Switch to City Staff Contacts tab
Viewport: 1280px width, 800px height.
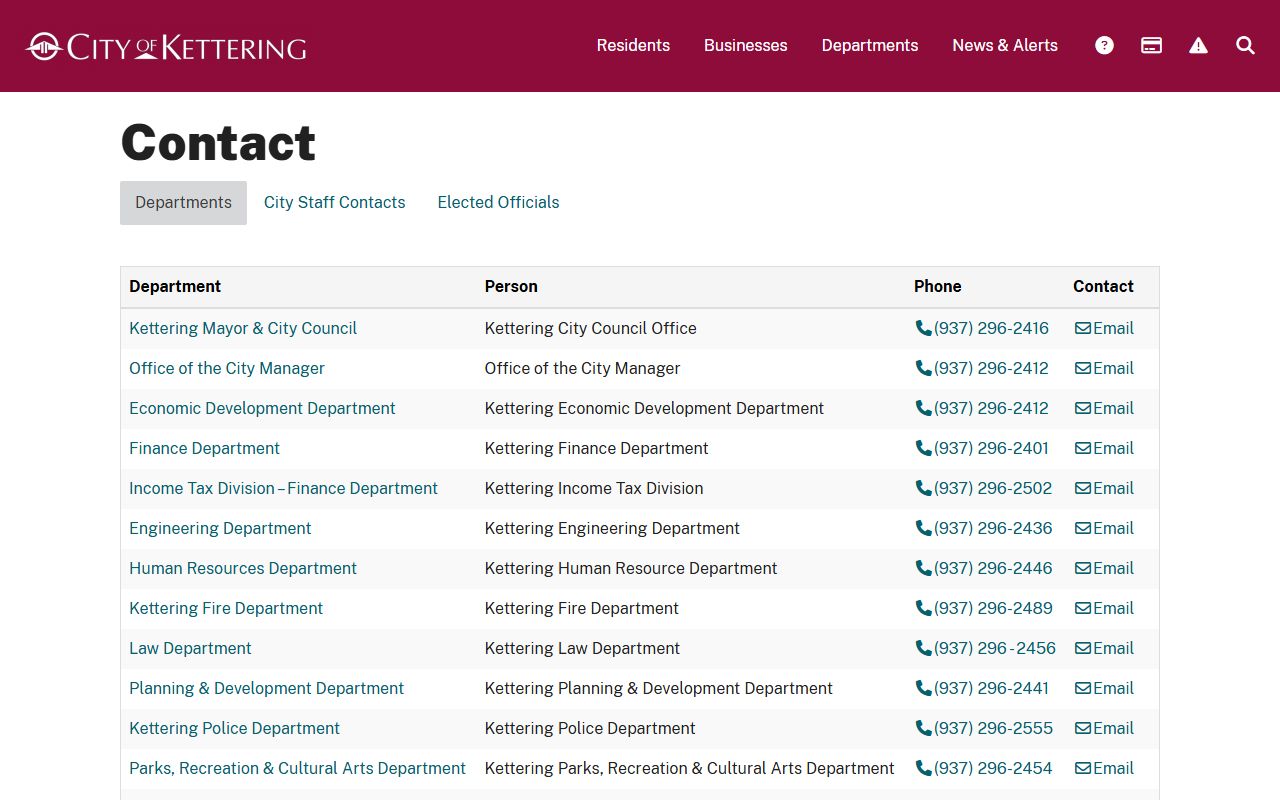(335, 202)
